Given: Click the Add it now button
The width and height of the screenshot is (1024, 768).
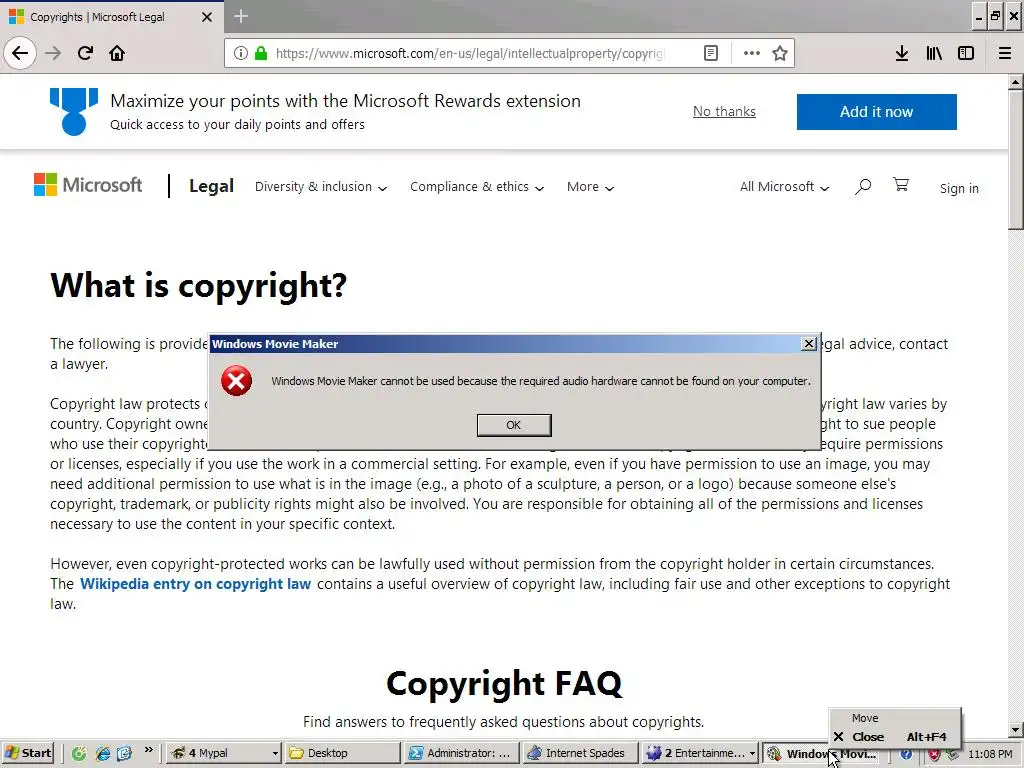Looking at the screenshot, I should tap(876, 112).
